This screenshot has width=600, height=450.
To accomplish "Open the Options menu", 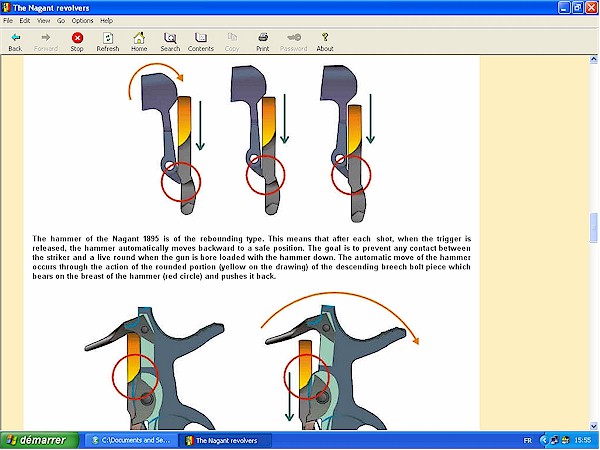I will click(82, 21).
